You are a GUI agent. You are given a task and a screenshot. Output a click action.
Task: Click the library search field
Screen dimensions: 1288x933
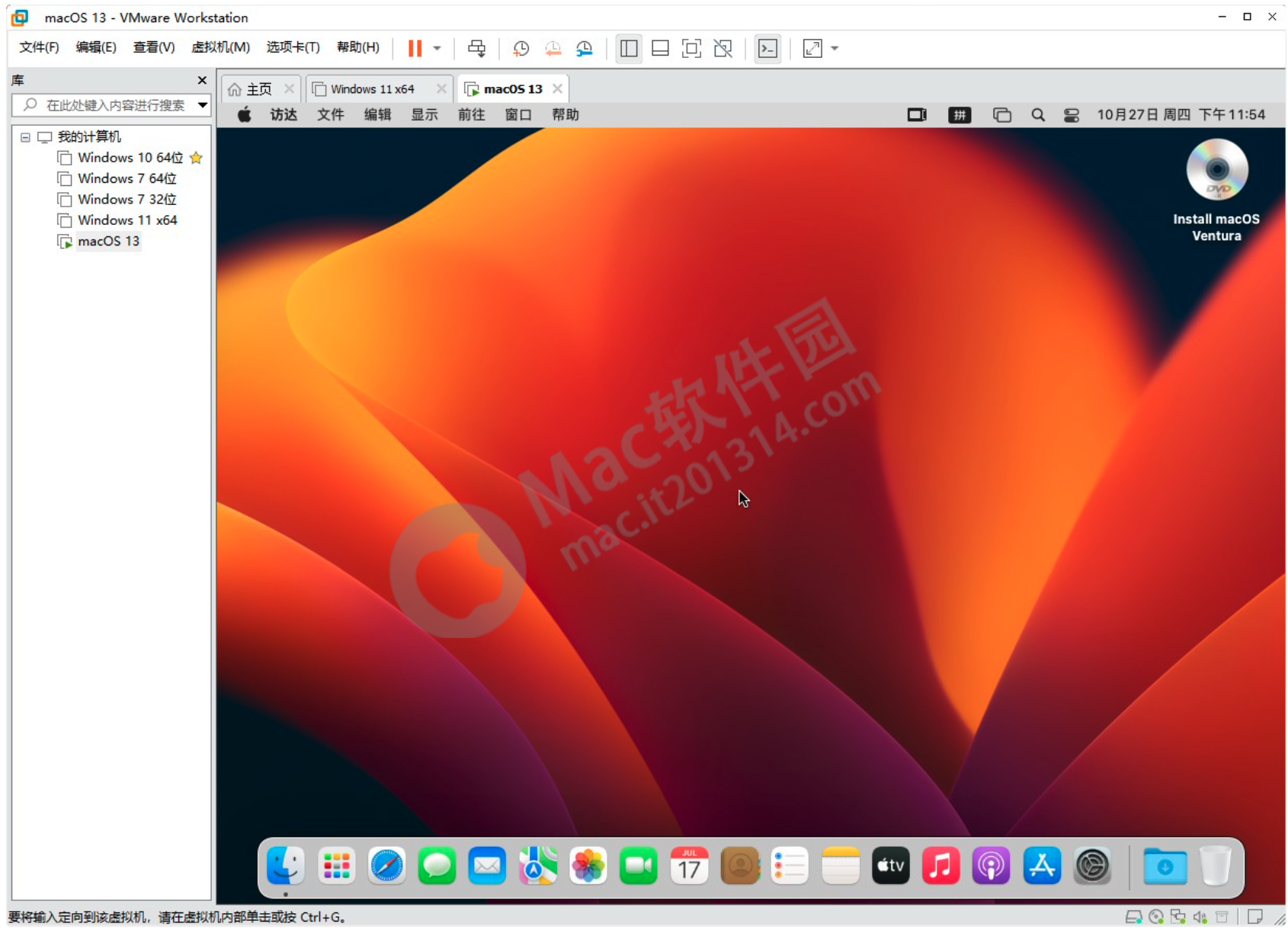click(x=107, y=105)
